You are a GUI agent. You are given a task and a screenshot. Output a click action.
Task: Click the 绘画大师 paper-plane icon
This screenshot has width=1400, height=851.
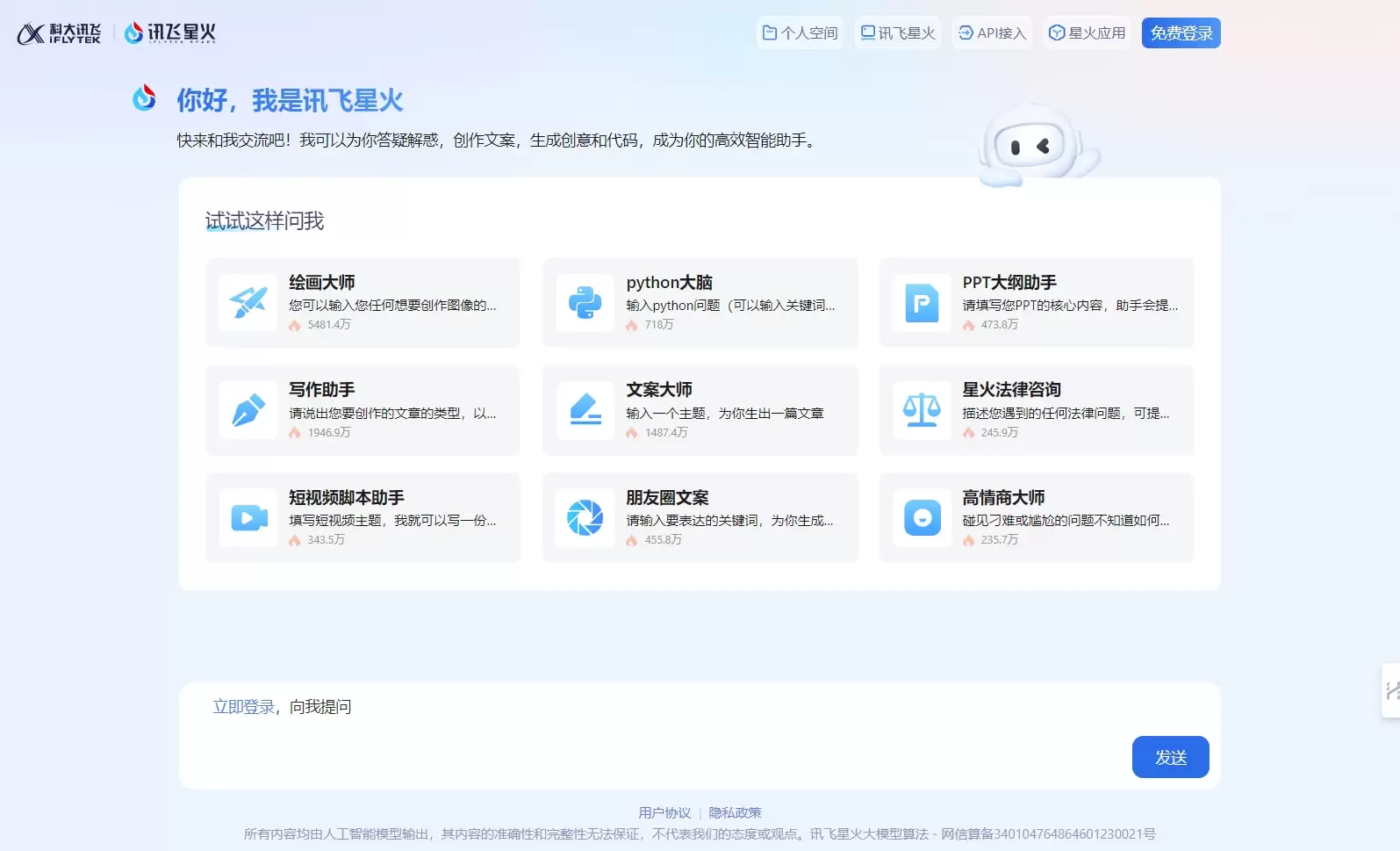coord(248,302)
